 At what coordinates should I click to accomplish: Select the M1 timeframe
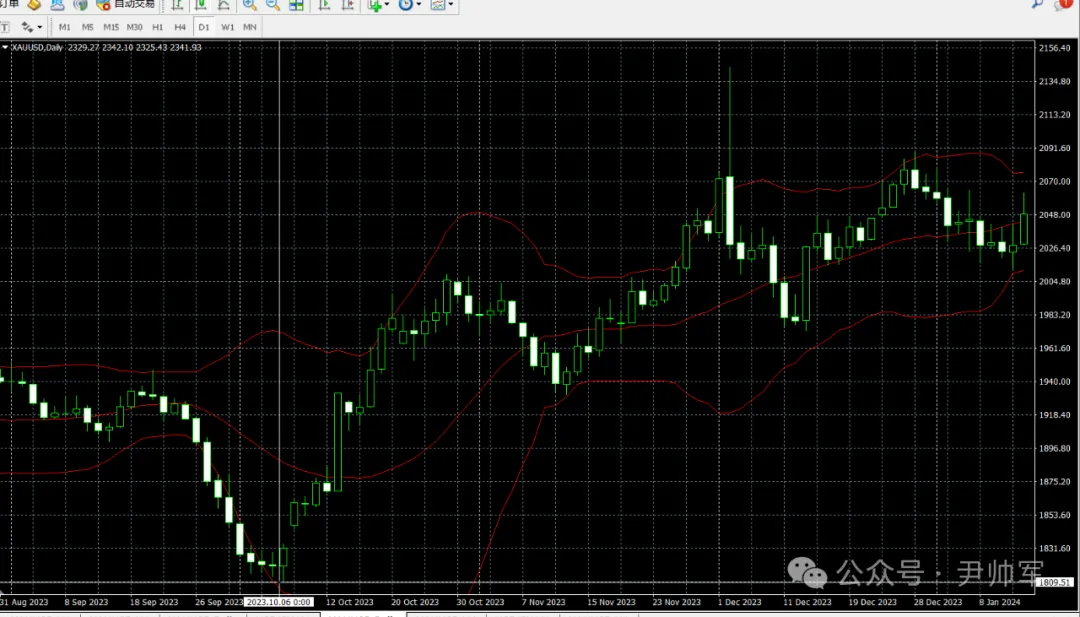tap(65, 27)
